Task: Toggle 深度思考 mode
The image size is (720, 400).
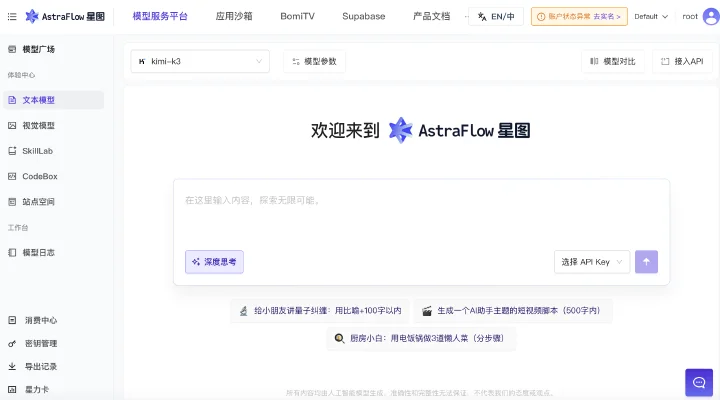Action: [214, 262]
